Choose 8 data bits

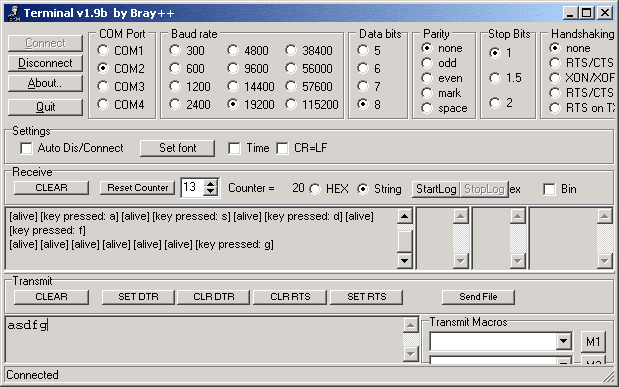pos(369,105)
